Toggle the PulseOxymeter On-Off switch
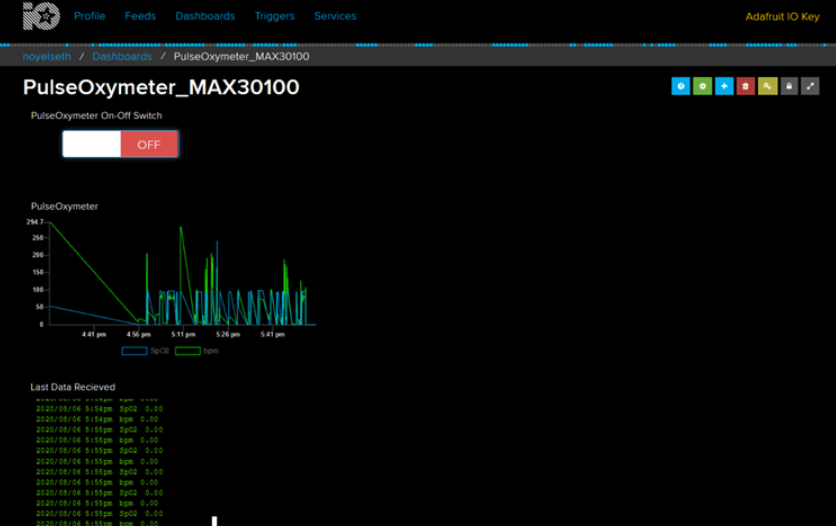836x526 pixels. coord(121,144)
